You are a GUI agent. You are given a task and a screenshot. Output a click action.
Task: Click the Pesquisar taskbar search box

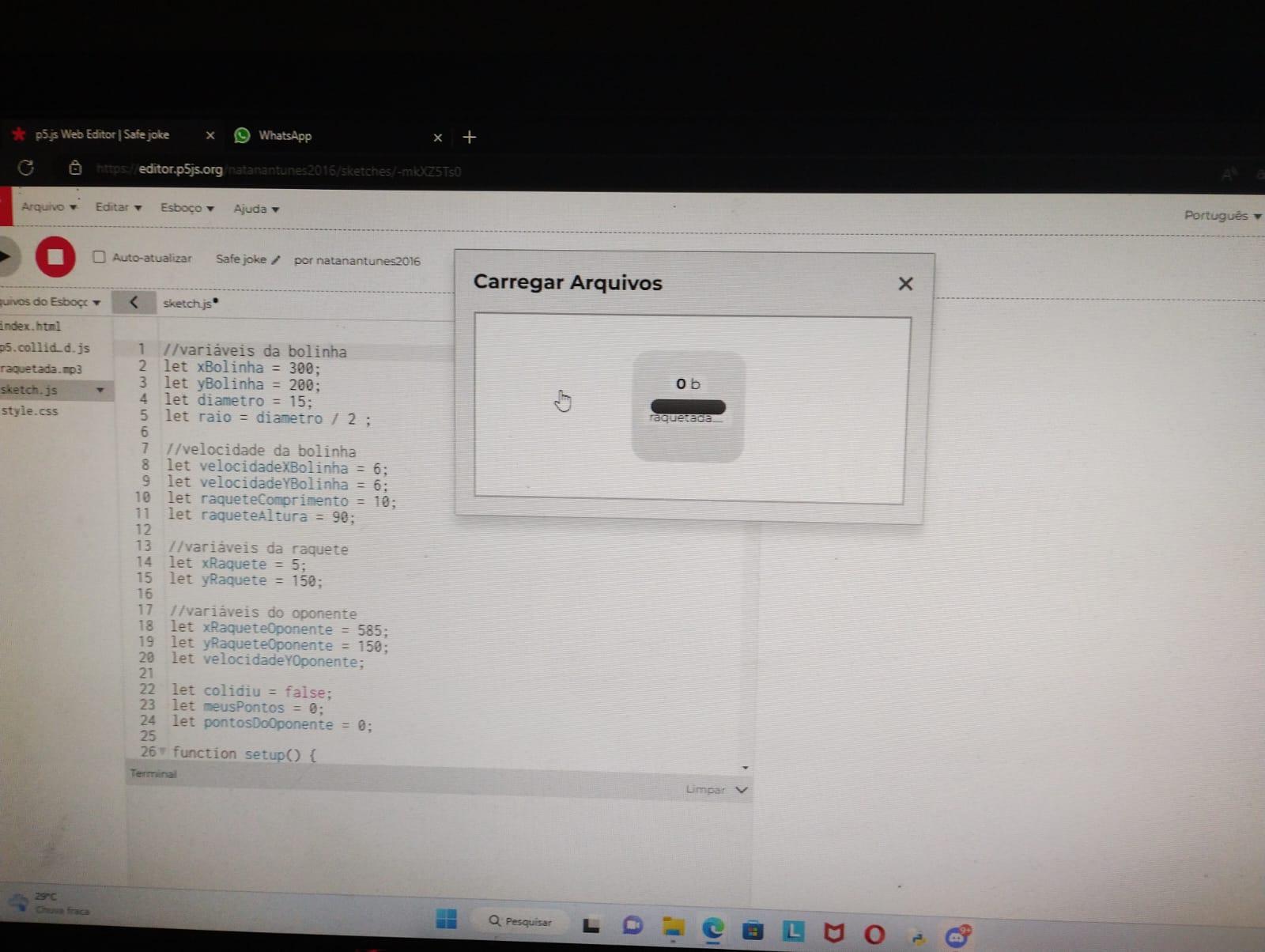pos(522,921)
